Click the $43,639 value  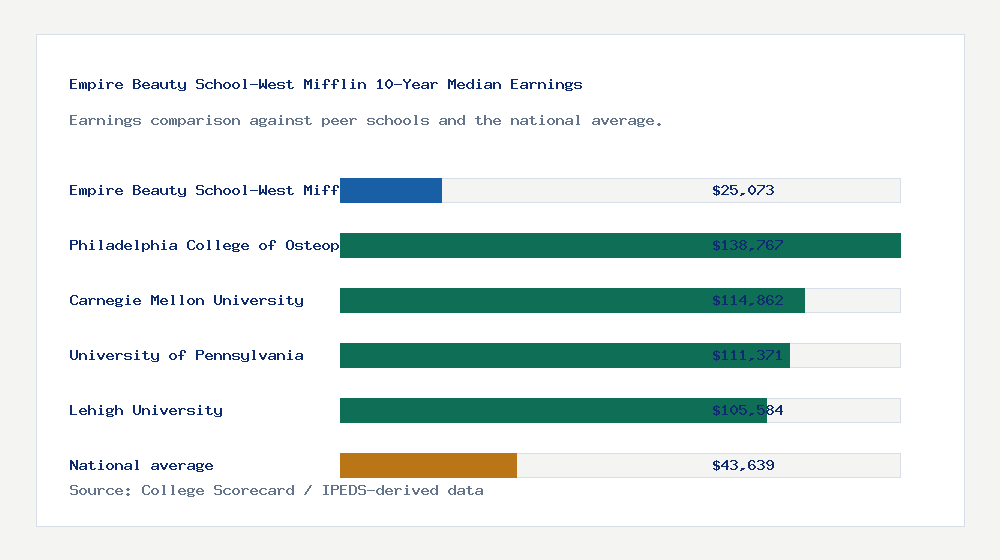click(743, 466)
